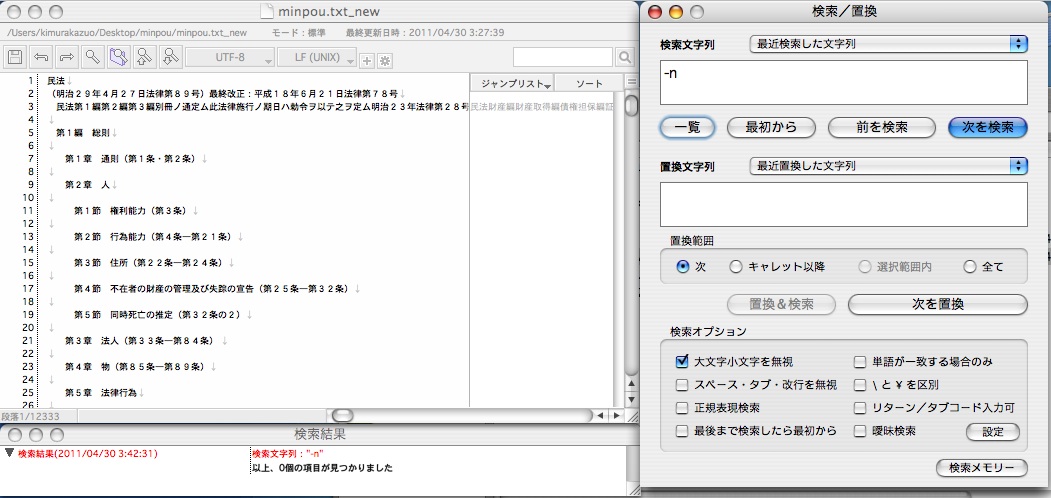This screenshot has width=1051, height=498.
Task: Click the vertical scrollbar down arrow in editor
Action: point(631,399)
